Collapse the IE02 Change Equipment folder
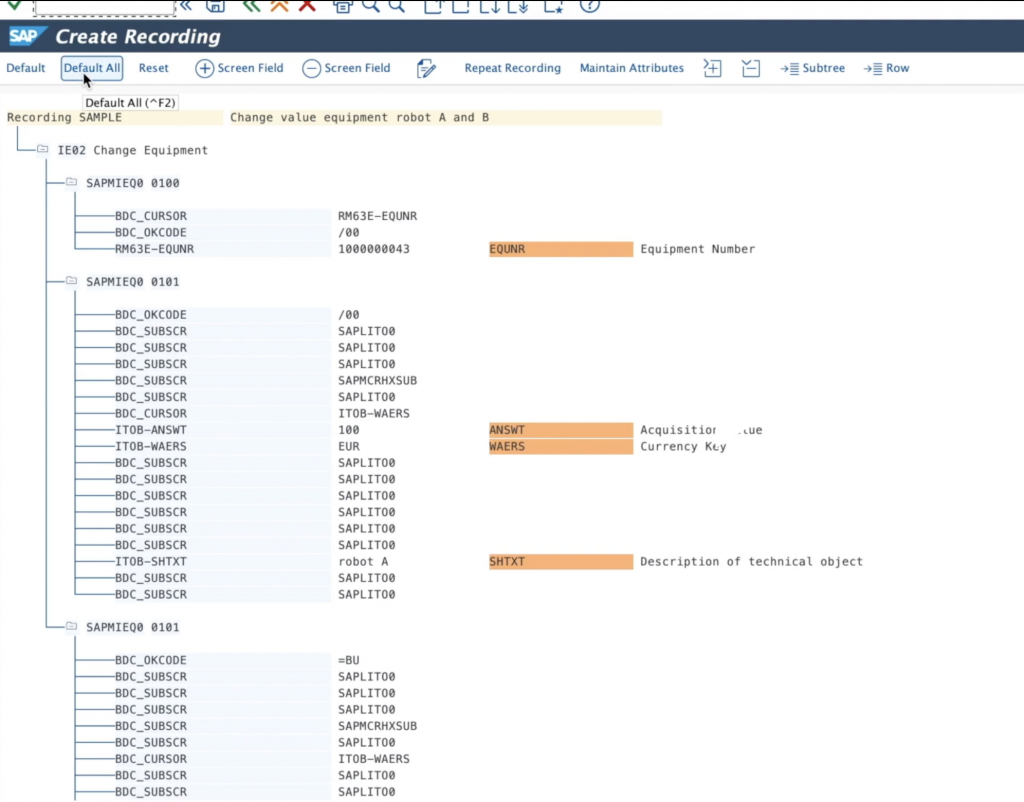This screenshot has width=1024, height=802. (x=43, y=150)
